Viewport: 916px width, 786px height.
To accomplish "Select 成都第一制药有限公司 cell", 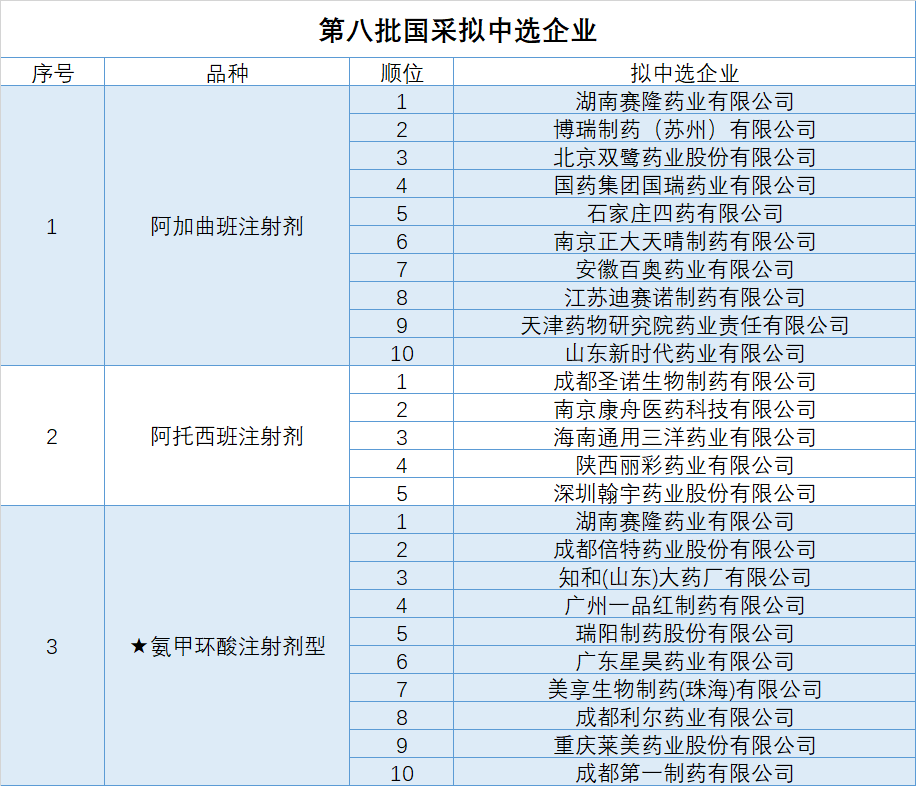I will pos(684,773).
